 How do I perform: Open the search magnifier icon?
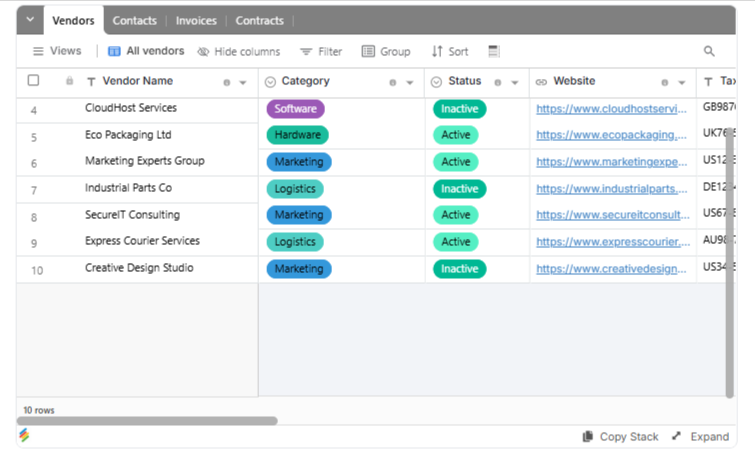coord(709,51)
